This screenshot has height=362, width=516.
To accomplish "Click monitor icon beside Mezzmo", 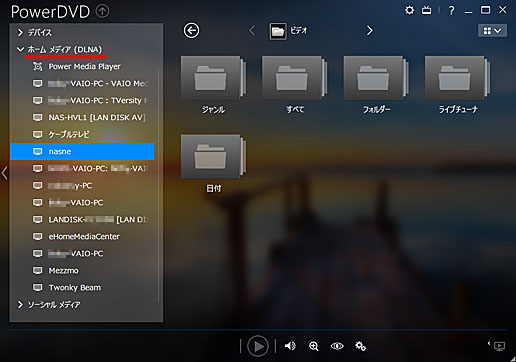I will 38,270.
